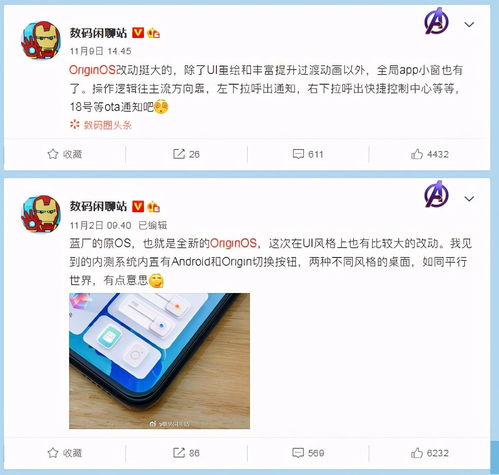Open the red OriginOS link in second post
499x475 pixels.
click(233, 243)
